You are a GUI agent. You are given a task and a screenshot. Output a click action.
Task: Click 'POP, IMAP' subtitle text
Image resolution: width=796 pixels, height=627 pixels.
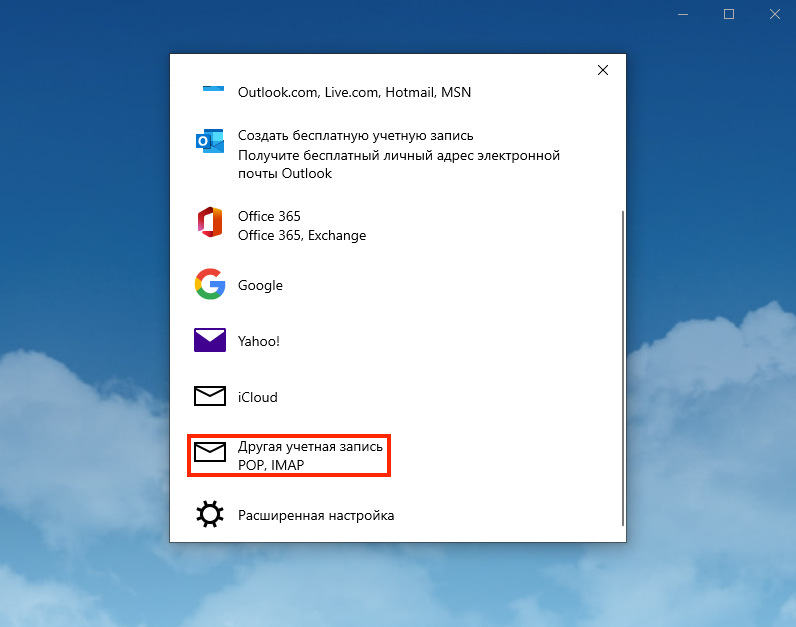click(271, 465)
